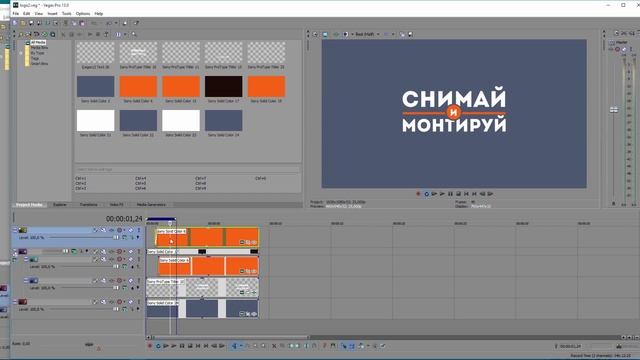Screen dimensions: 640x360
Task: Toggle Lock Envelopes to Events
Action: click(375, 346)
